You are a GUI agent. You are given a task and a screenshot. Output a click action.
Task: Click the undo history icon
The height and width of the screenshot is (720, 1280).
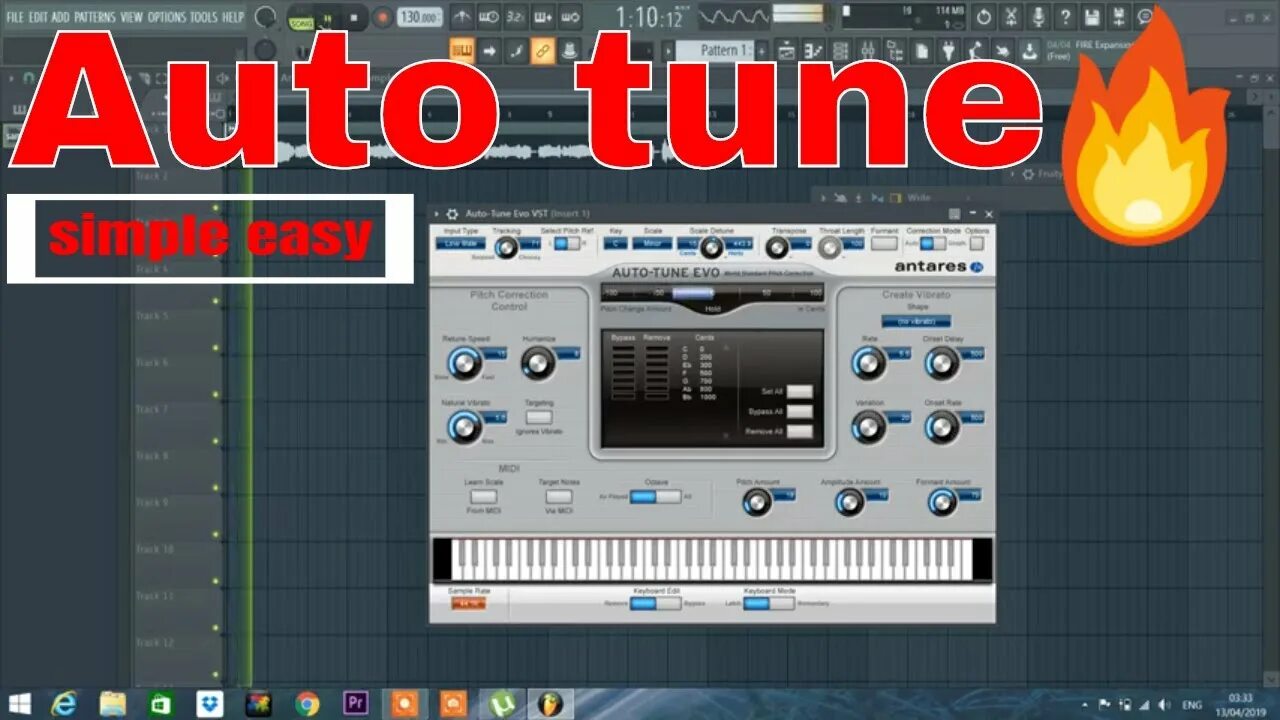[984, 17]
